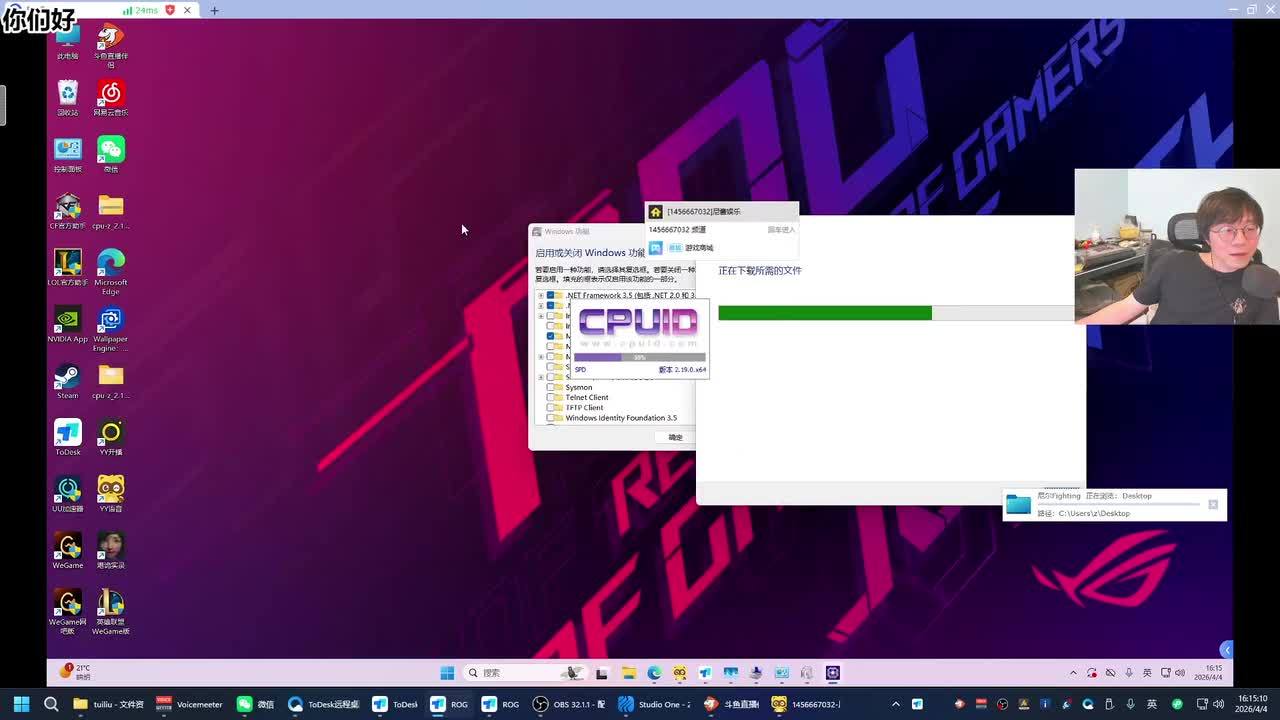Open cpu-z folder beside CF官方助手

pos(111,211)
